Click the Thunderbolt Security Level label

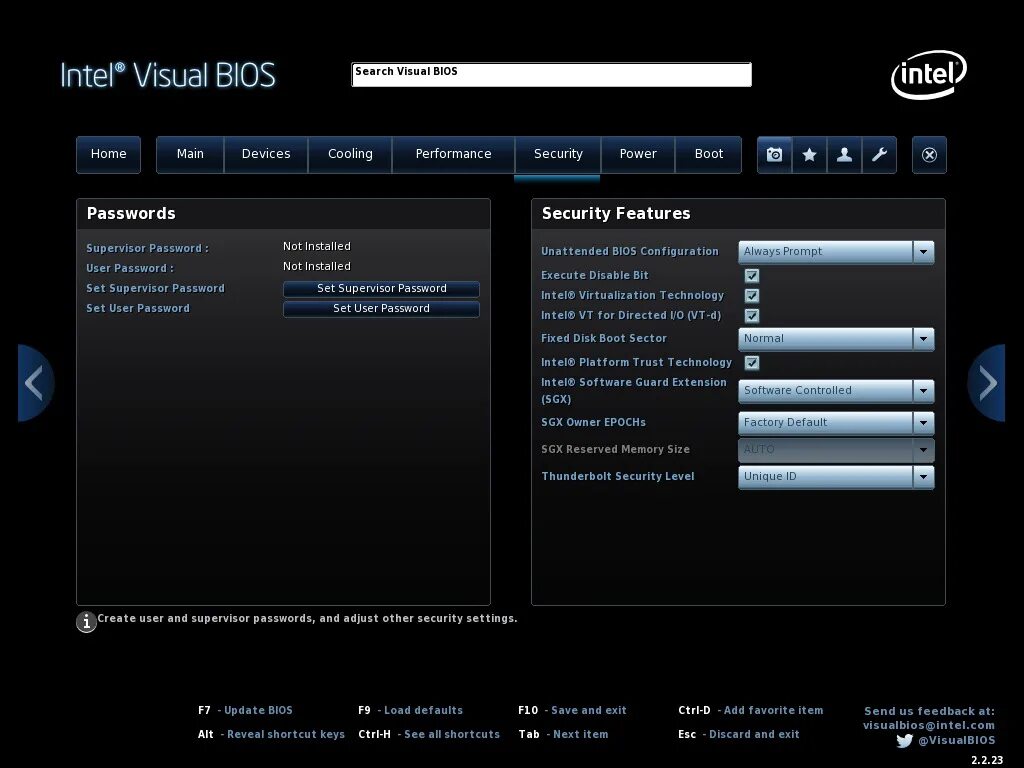coord(618,476)
